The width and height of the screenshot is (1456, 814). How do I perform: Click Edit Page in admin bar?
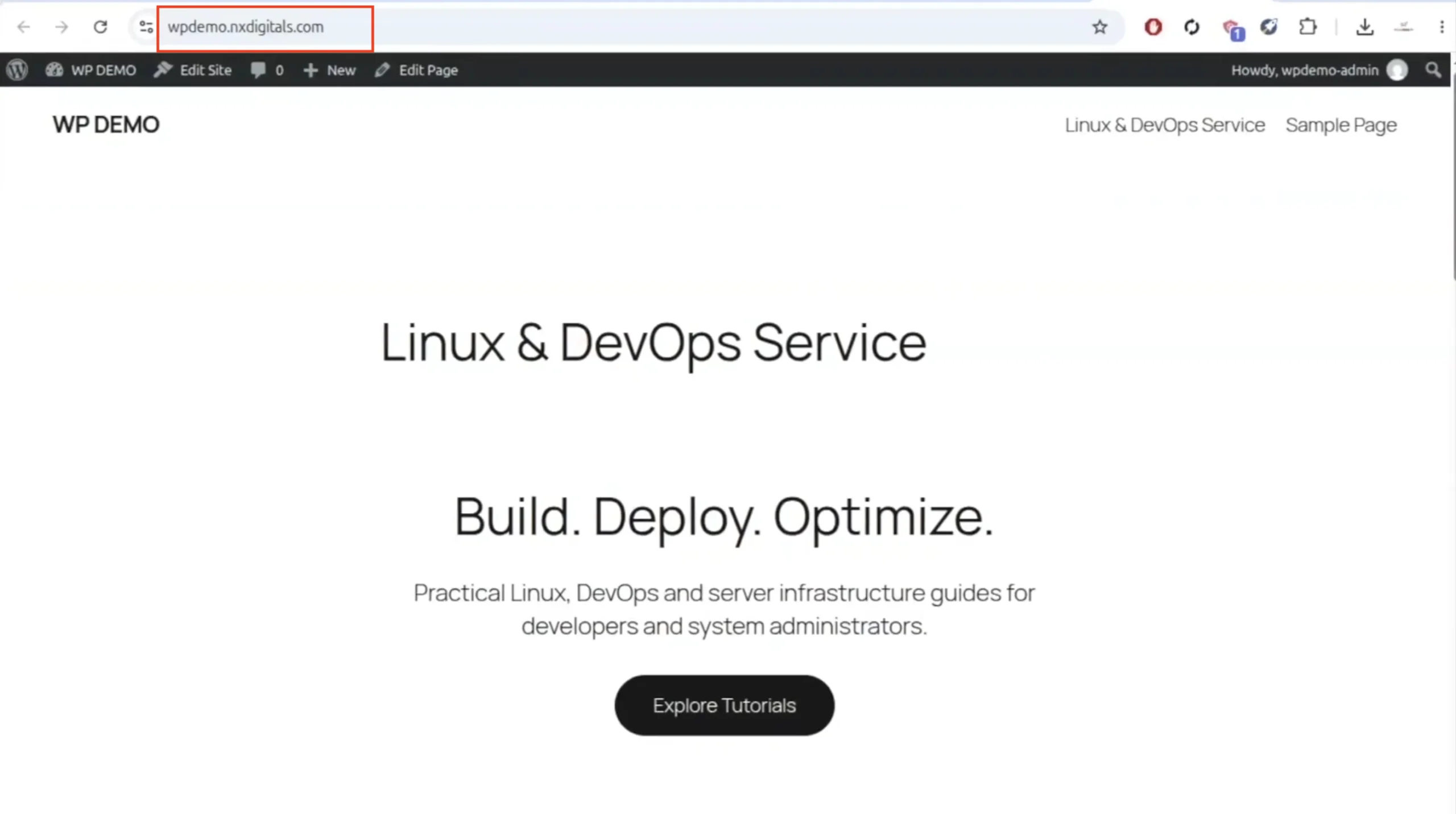[416, 70]
